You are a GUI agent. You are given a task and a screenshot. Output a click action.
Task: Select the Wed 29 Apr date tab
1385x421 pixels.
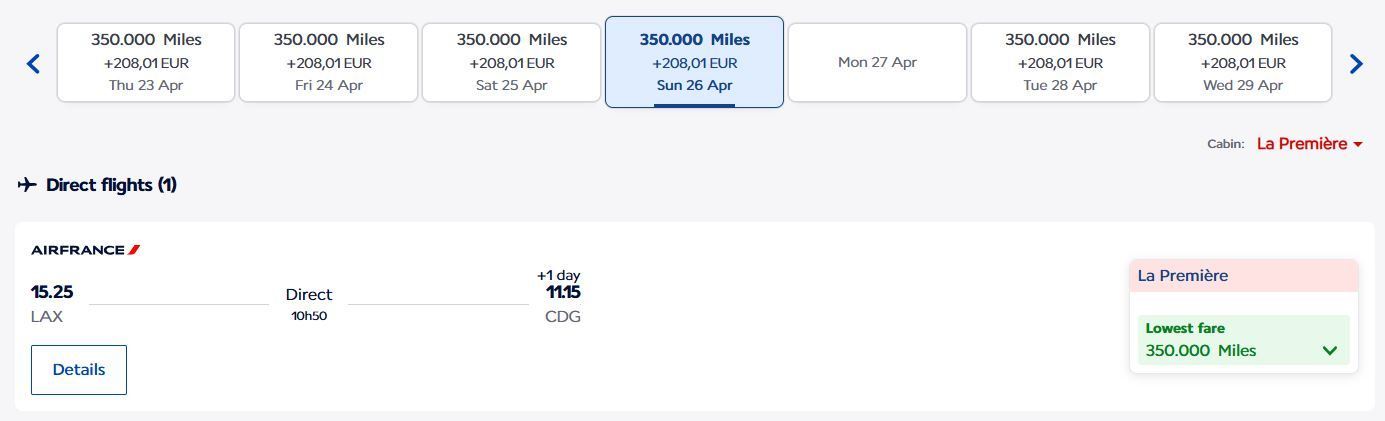point(1243,62)
